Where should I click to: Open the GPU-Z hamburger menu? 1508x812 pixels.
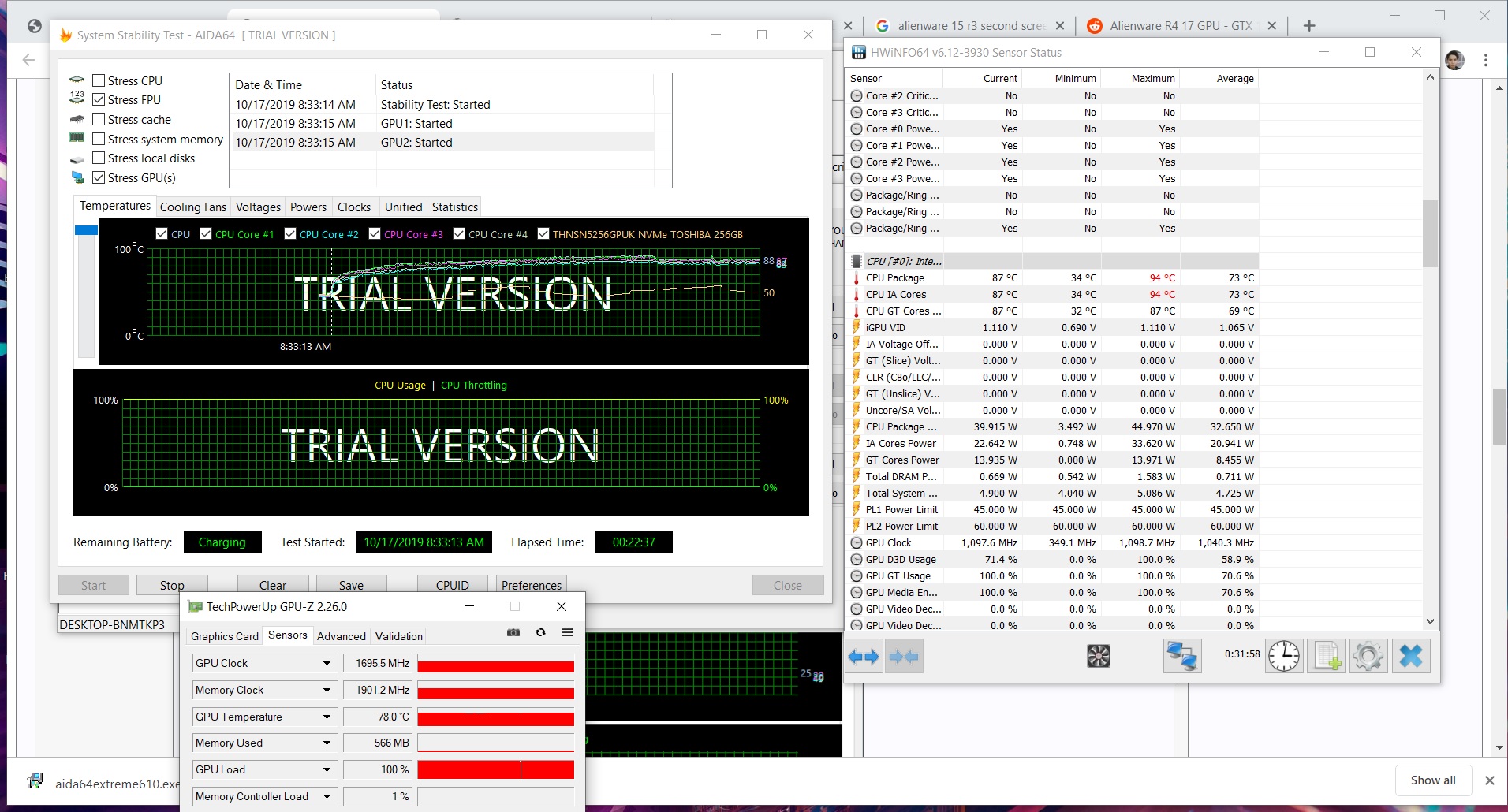pyautogui.click(x=567, y=632)
